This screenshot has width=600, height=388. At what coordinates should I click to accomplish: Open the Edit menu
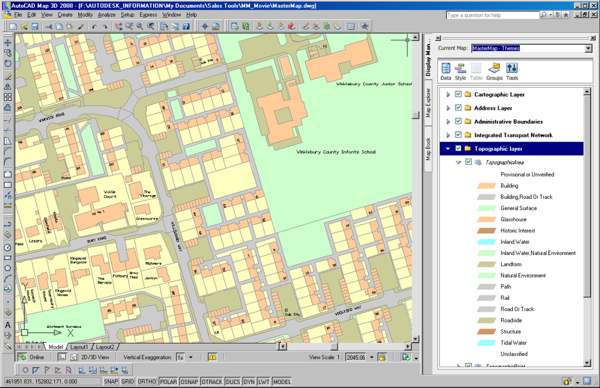[x=31, y=15]
